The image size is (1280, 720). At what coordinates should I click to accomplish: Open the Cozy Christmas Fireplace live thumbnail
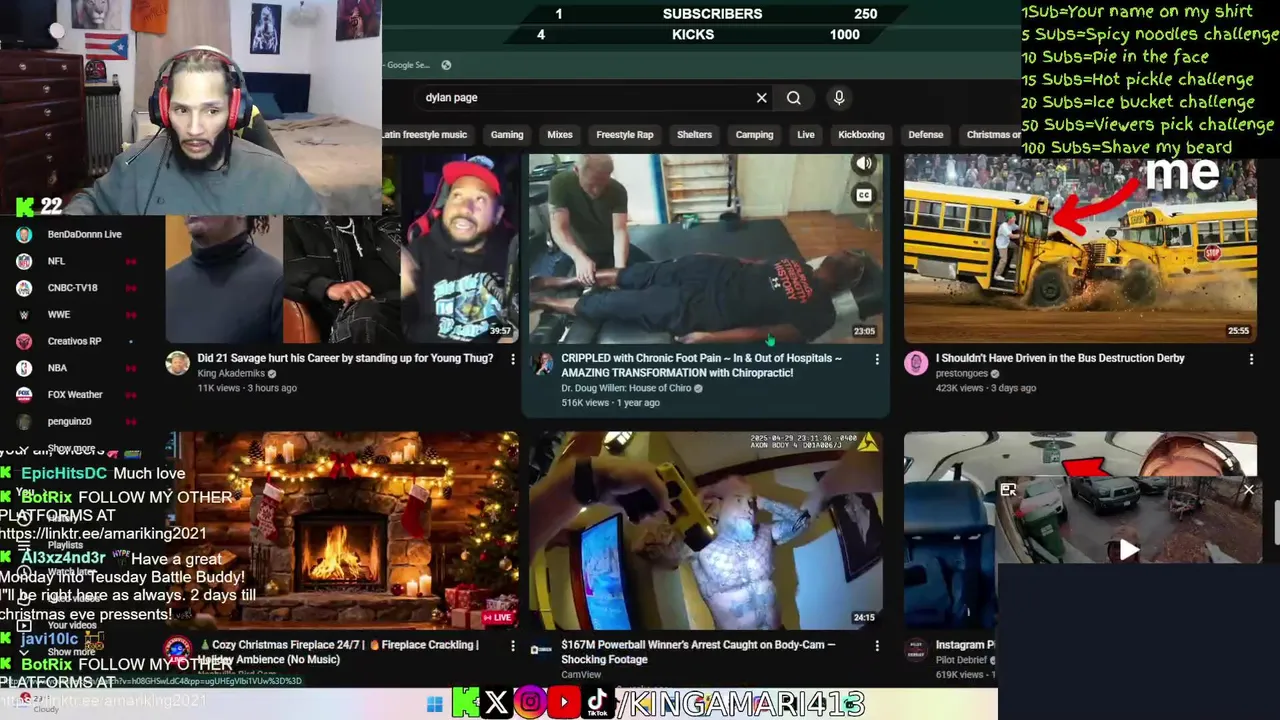click(x=342, y=530)
